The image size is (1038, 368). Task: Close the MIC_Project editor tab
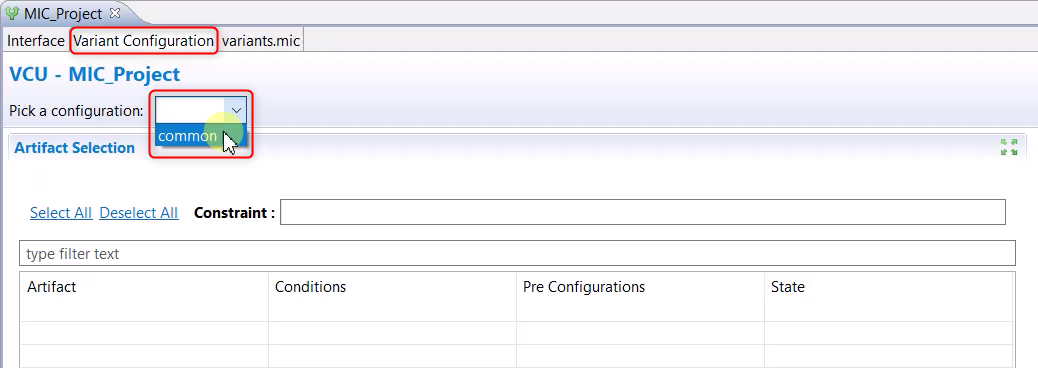[x=115, y=13]
